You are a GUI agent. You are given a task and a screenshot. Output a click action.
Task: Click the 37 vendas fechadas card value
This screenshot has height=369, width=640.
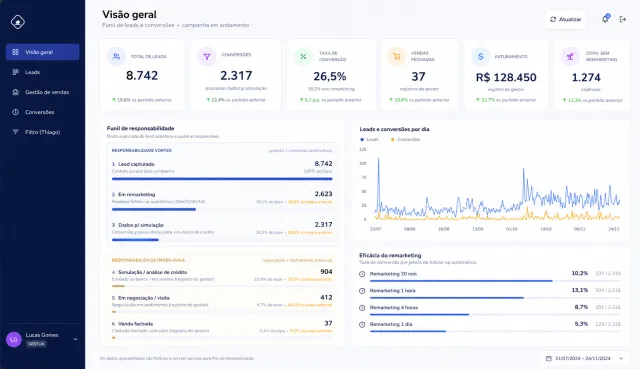pos(418,76)
